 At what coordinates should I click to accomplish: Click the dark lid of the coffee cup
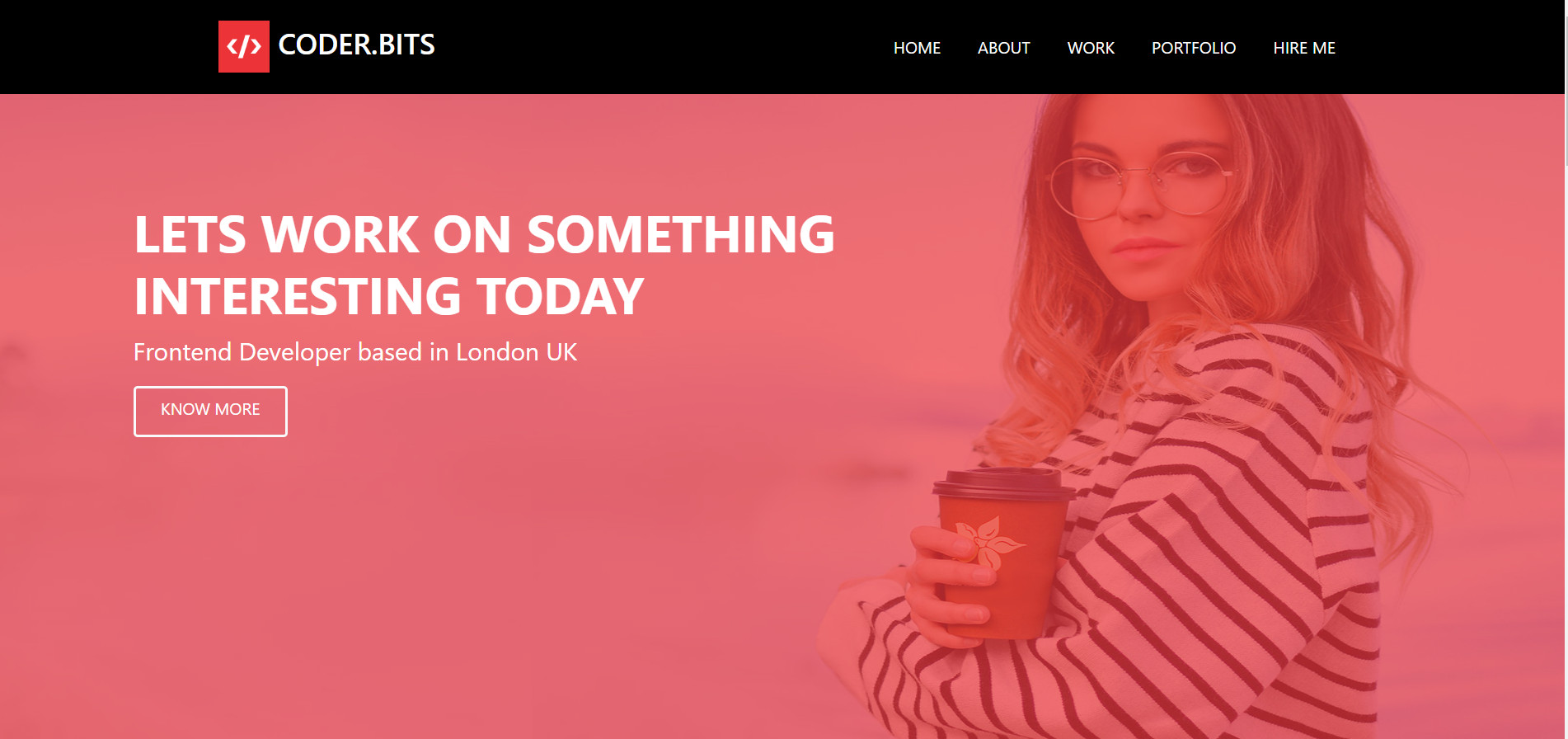(x=1003, y=483)
